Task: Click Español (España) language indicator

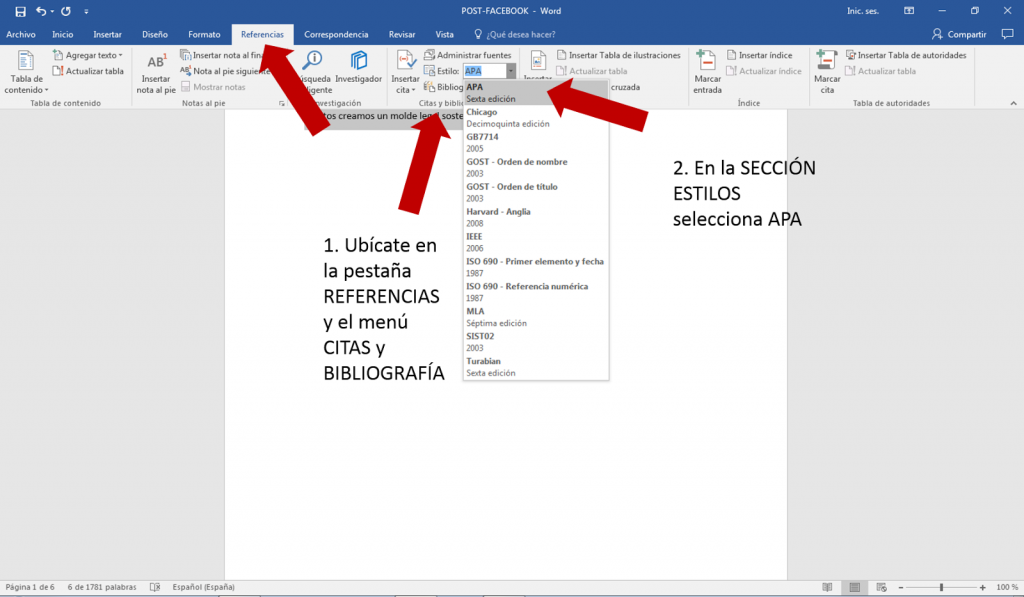Action: point(203,587)
